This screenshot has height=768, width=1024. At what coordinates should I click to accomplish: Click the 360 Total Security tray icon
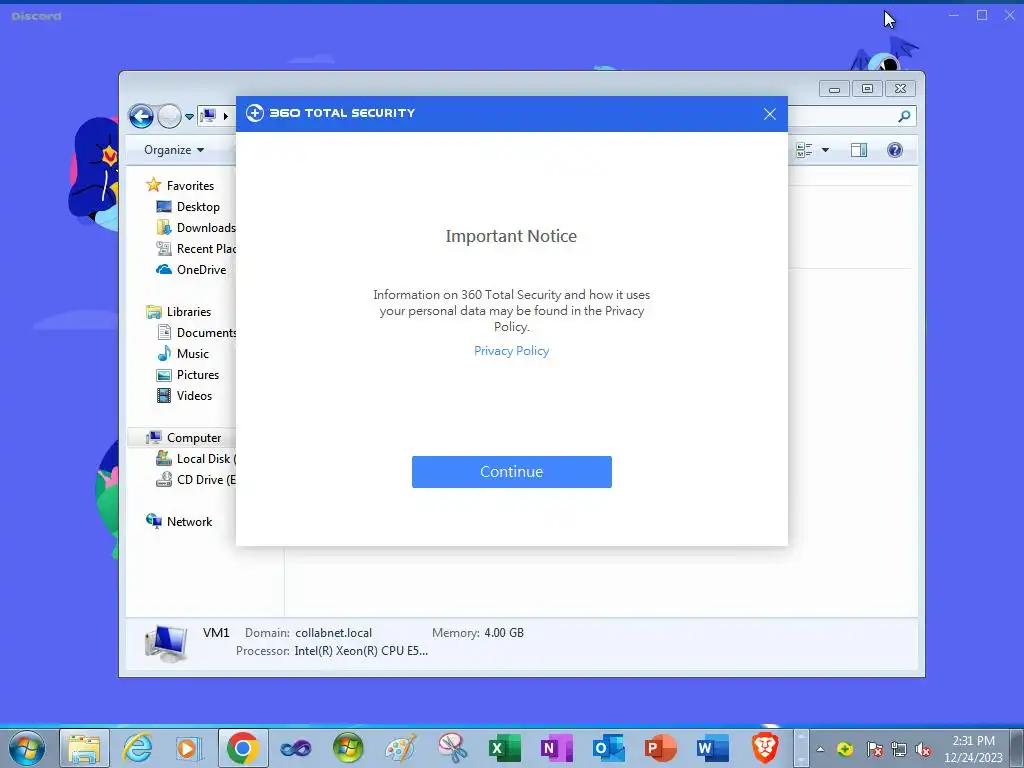(x=845, y=749)
